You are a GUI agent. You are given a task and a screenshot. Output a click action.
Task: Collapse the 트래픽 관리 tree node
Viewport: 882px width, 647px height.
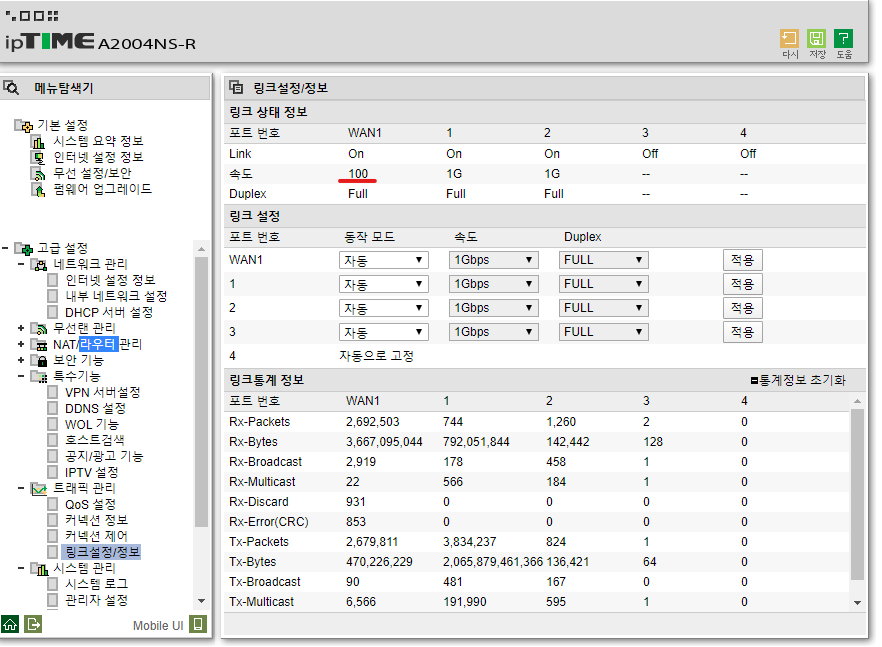click(x=21, y=488)
